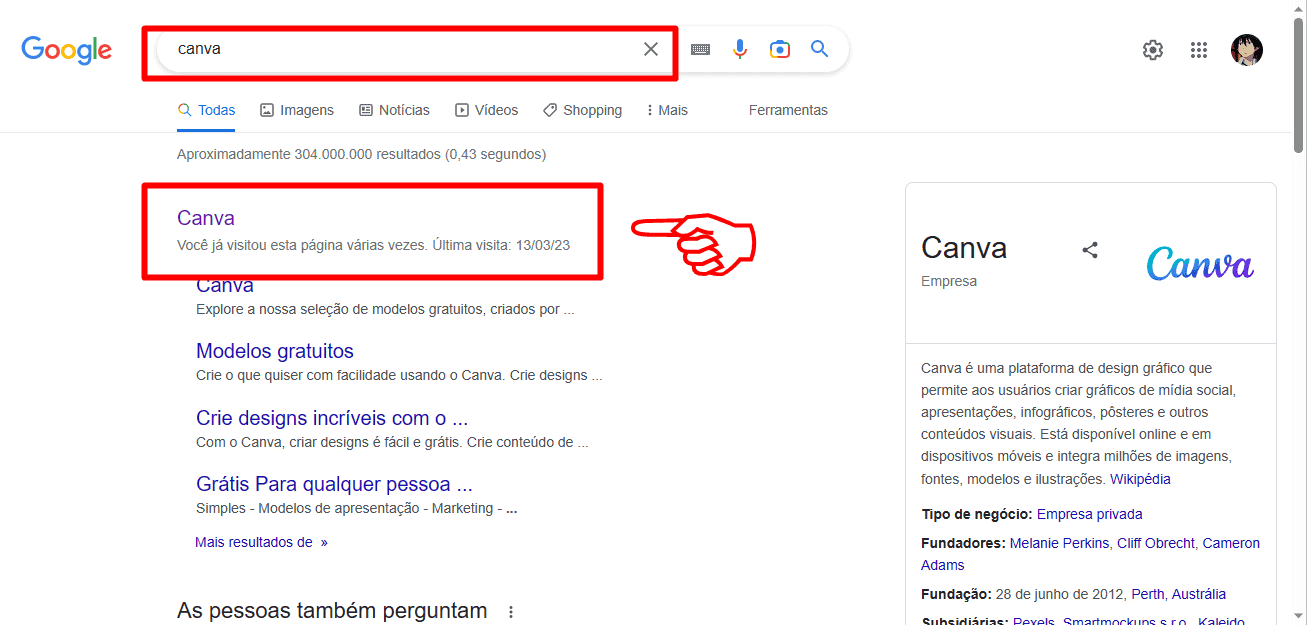
Task: Click the 'Canva' knowledge panel title
Action: pyautogui.click(x=964, y=248)
